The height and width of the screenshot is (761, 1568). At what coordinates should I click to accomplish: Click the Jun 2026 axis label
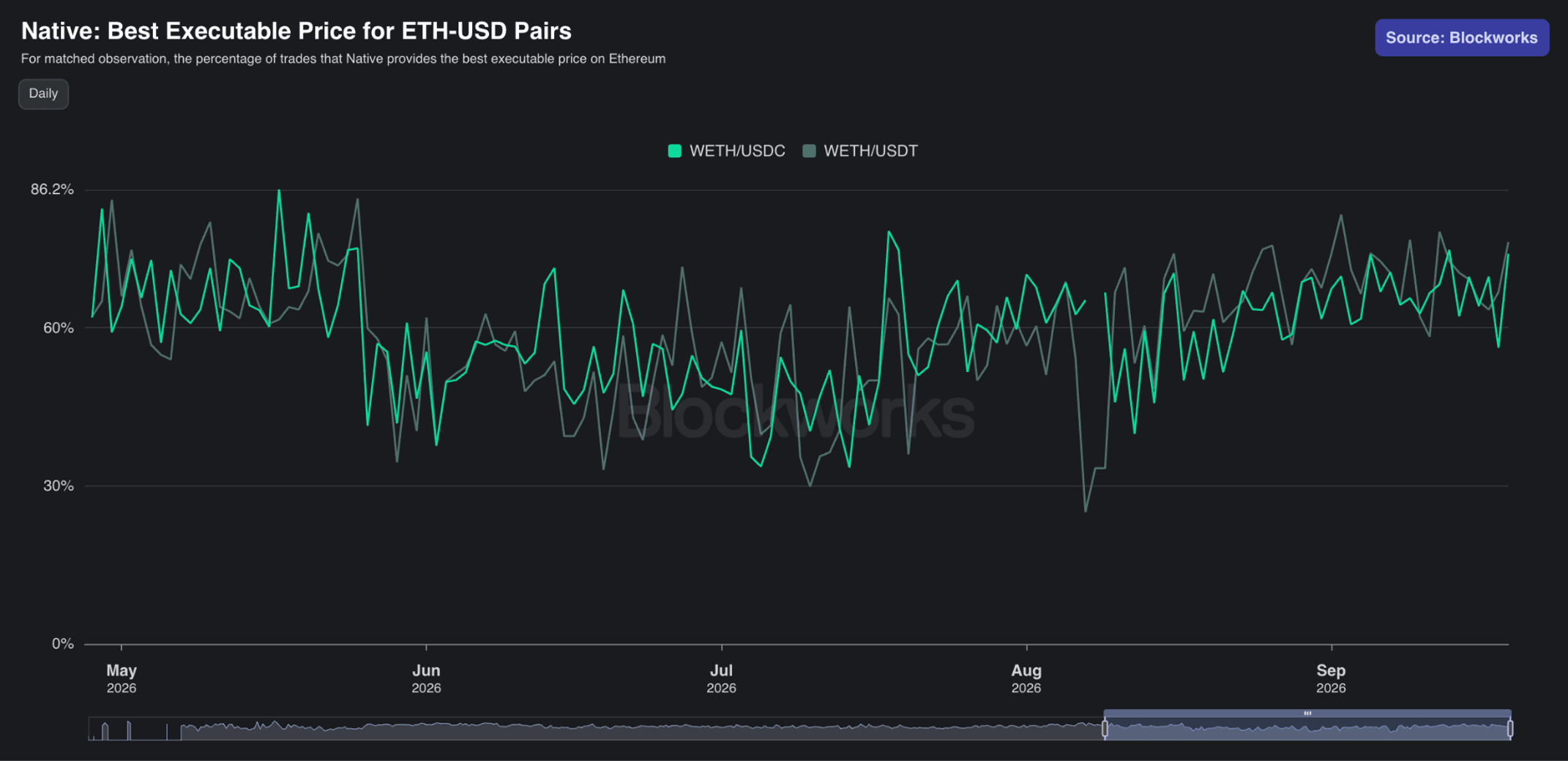426,678
